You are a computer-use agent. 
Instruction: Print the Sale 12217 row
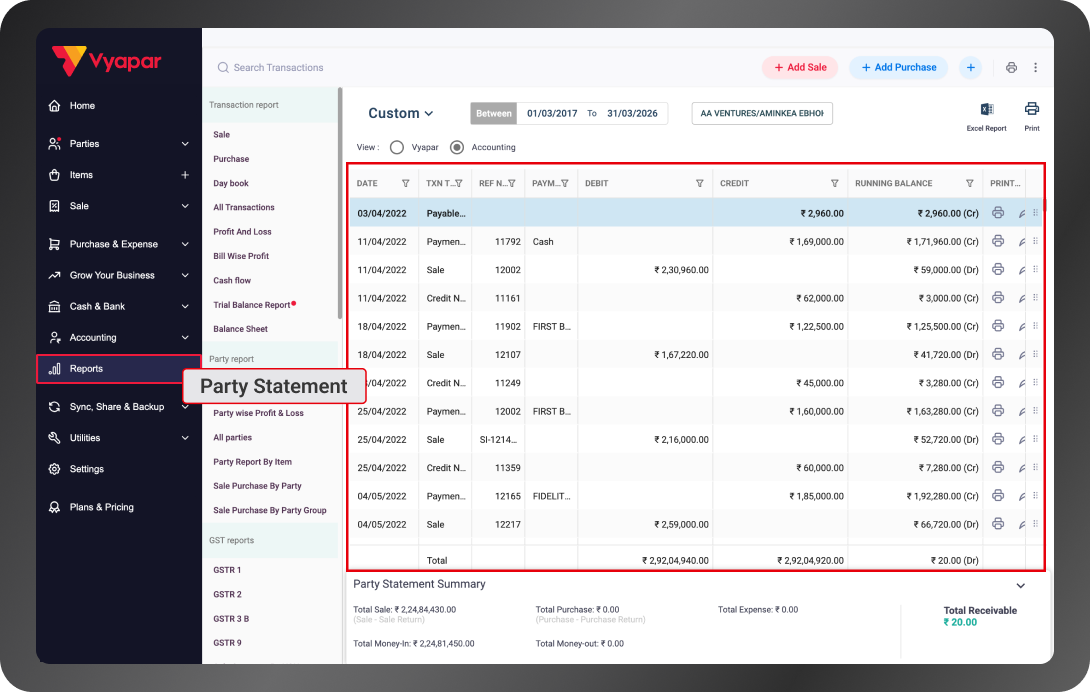[998, 524]
